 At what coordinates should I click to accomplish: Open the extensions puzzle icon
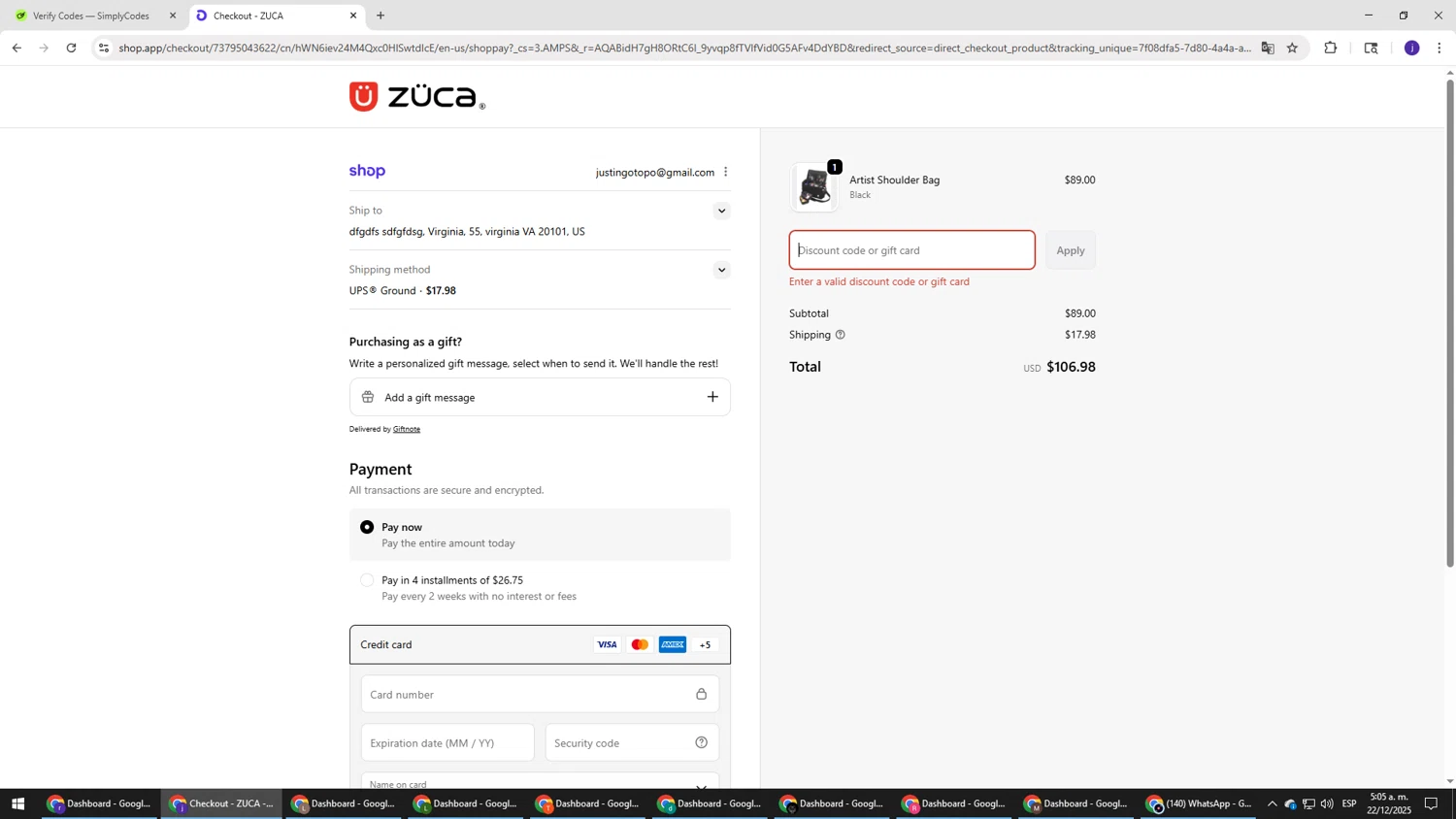[x=1331, y=48]
